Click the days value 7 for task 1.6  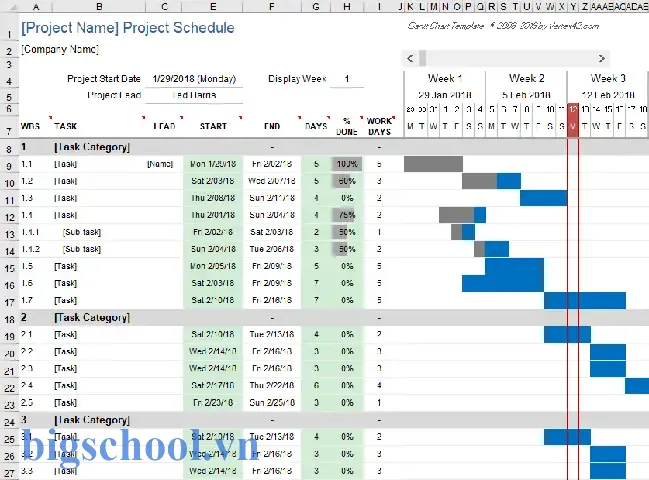coord(316,283)
